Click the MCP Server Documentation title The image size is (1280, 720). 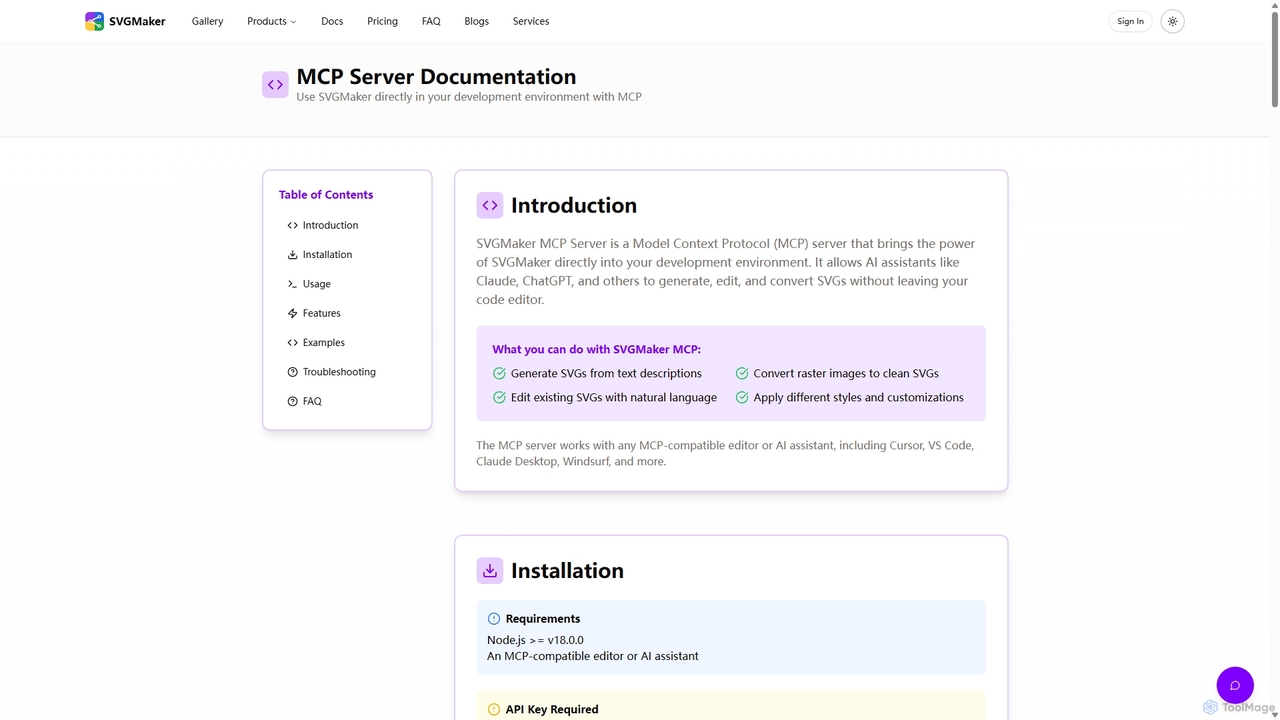point(436,77)
